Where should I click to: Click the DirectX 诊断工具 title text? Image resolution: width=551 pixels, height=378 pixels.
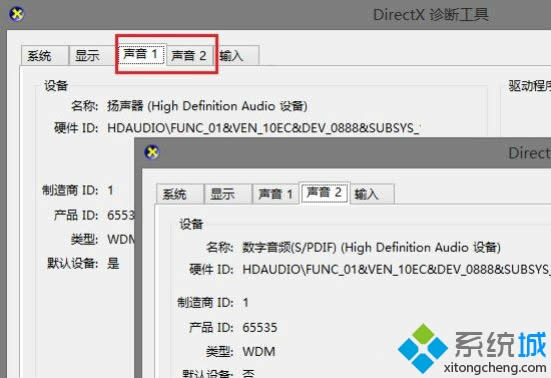pos(430,15)
